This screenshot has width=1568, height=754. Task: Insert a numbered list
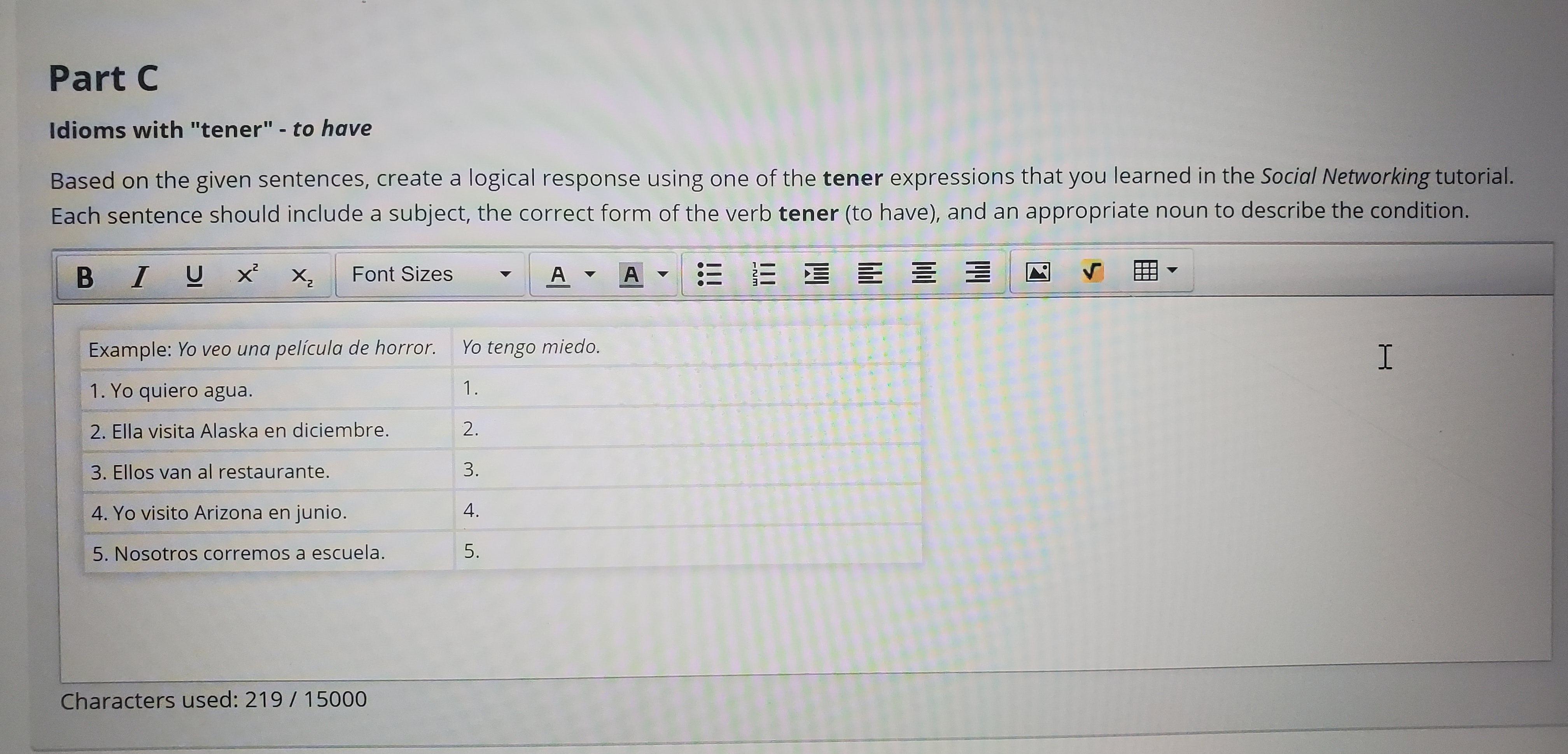[763, 274]
